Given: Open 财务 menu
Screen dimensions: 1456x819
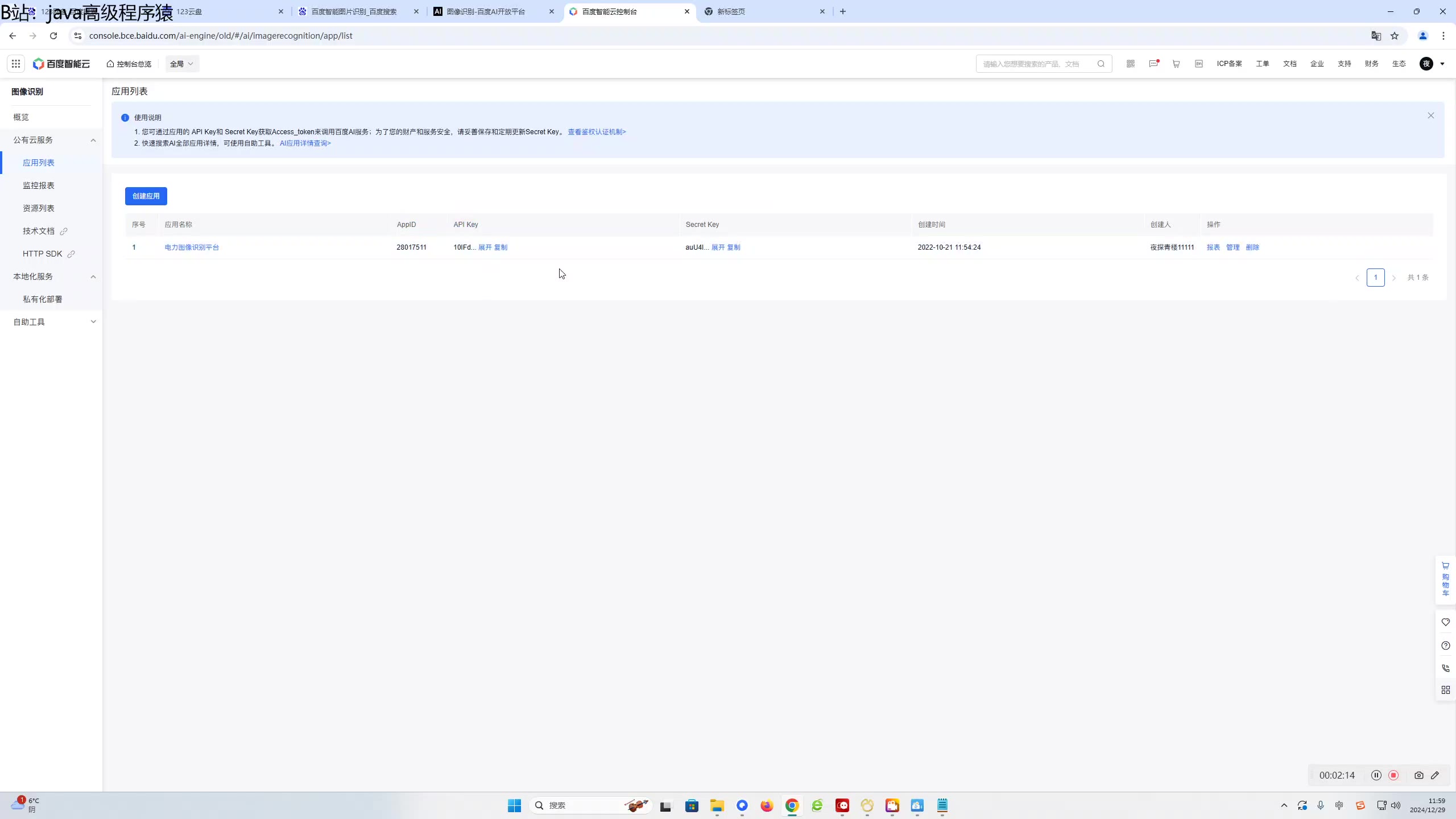Looking at the screenshot, I should click(1372, 64).
